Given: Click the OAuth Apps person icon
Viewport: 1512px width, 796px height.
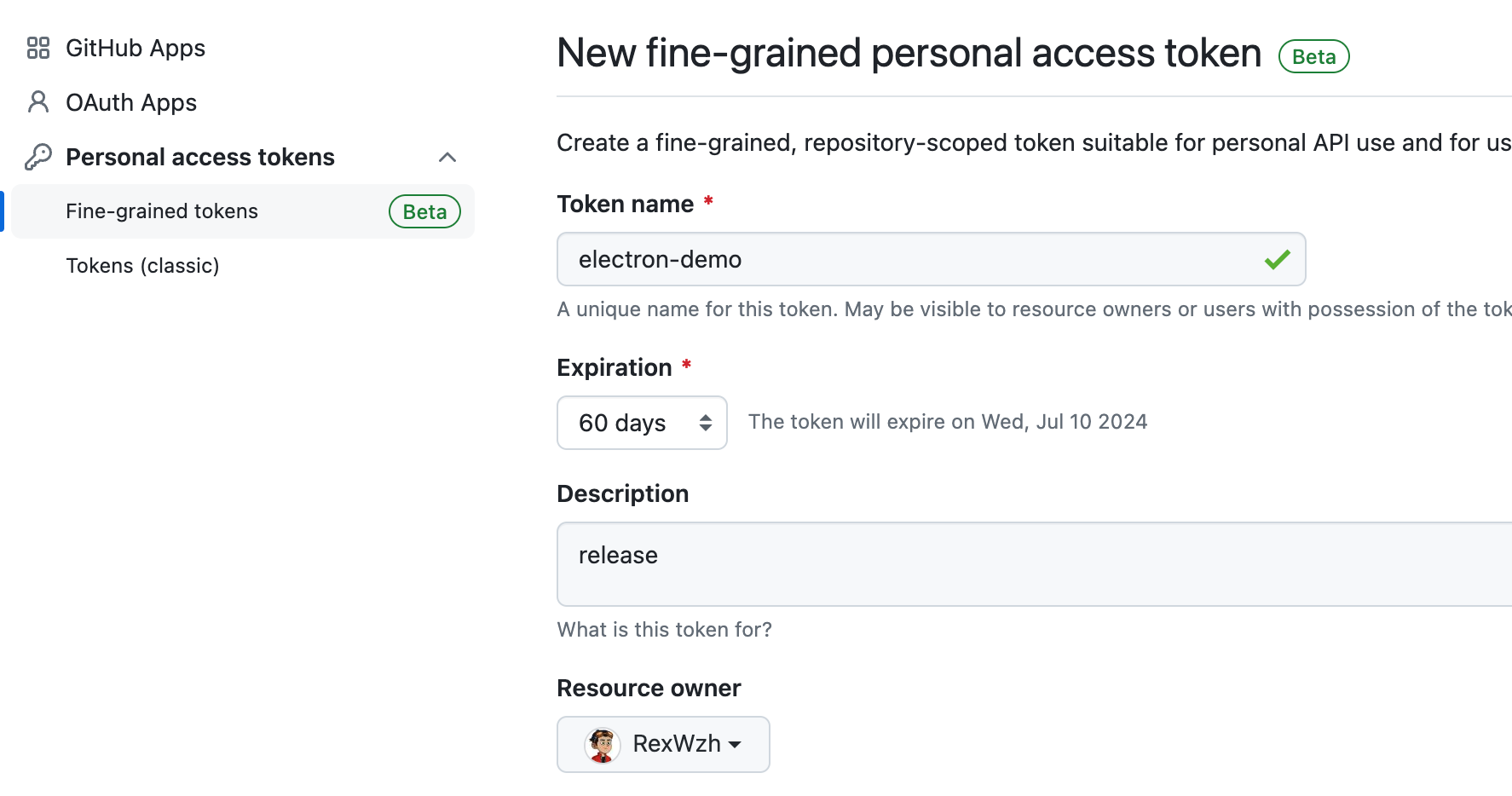Looking at the screenshot, I should point(38,102).
